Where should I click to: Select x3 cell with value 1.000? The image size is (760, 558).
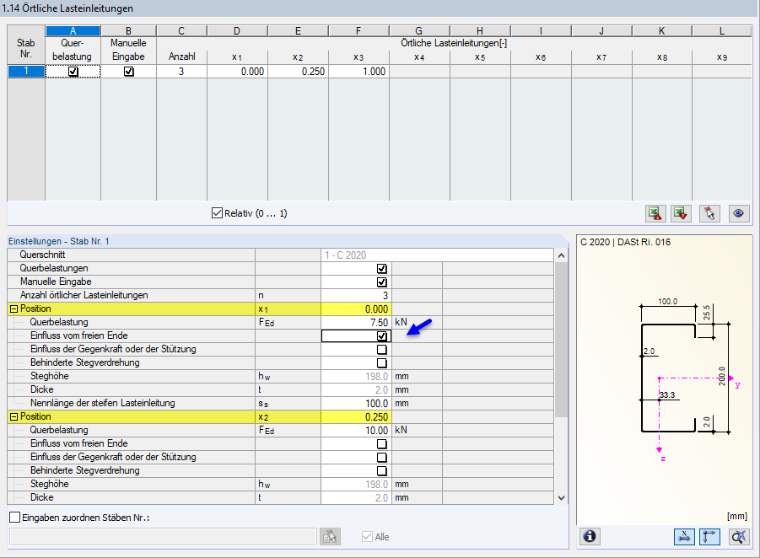pyautogui.click(x=359, y=71)
